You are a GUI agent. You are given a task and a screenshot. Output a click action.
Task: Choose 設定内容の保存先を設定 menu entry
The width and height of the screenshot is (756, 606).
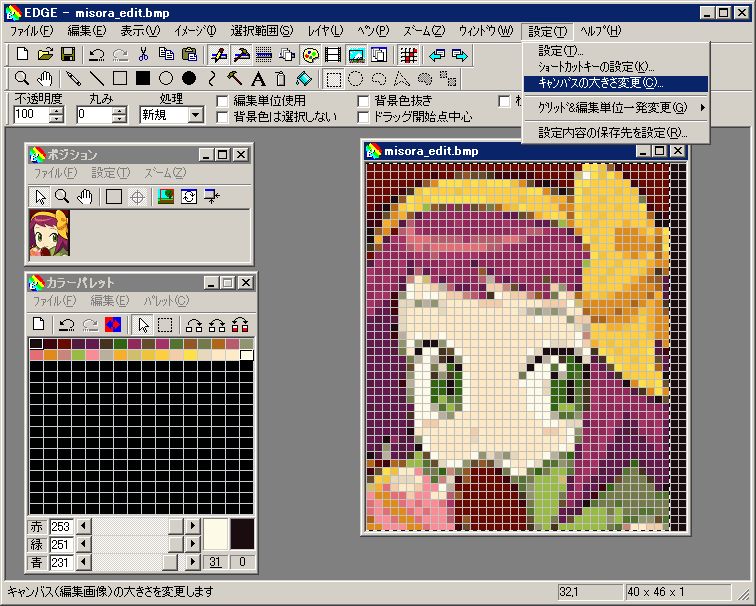pos(616,132)
